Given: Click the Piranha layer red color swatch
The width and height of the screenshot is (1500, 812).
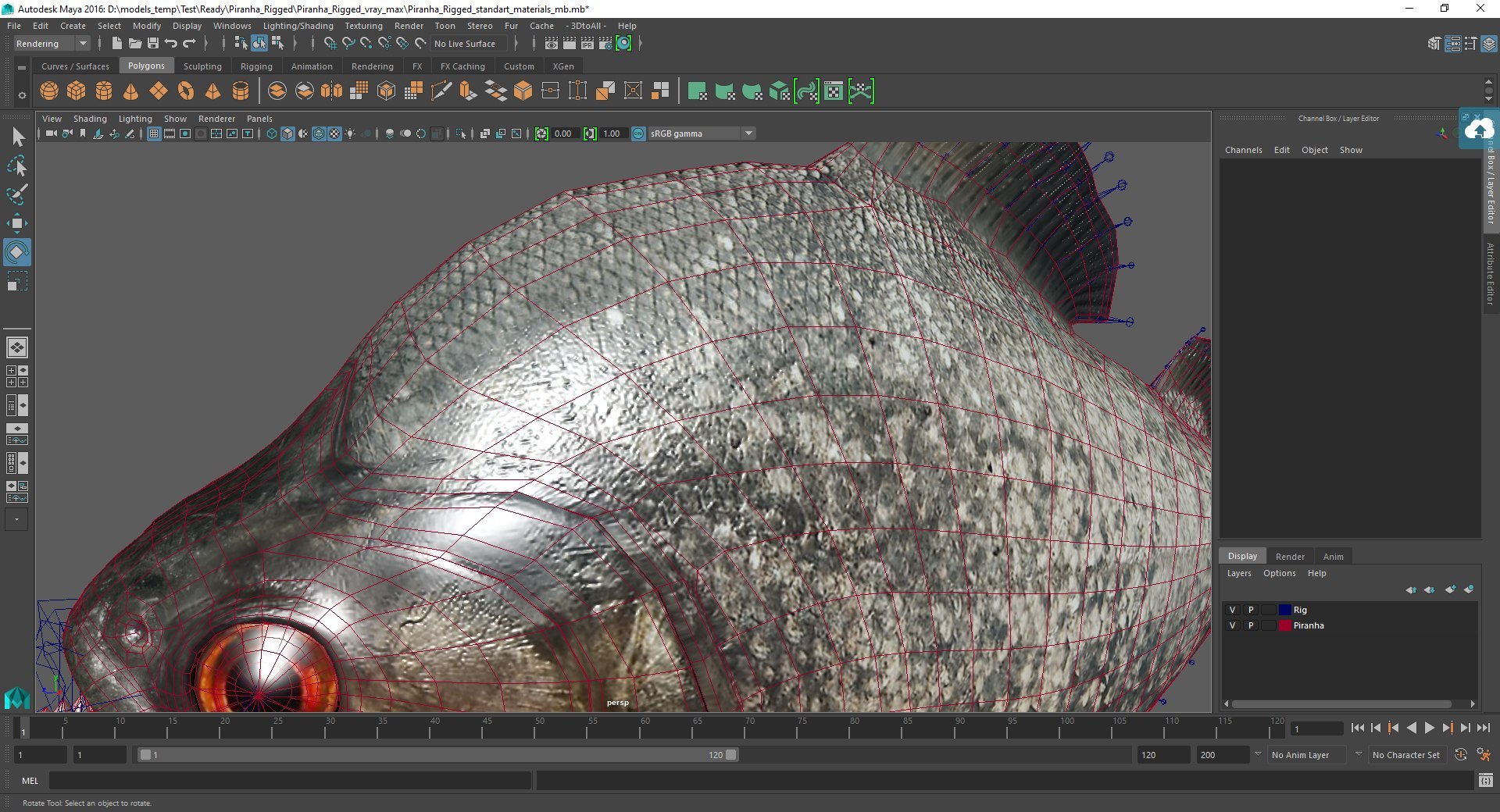Looking at the screenshot, I should pos(1284,625).
